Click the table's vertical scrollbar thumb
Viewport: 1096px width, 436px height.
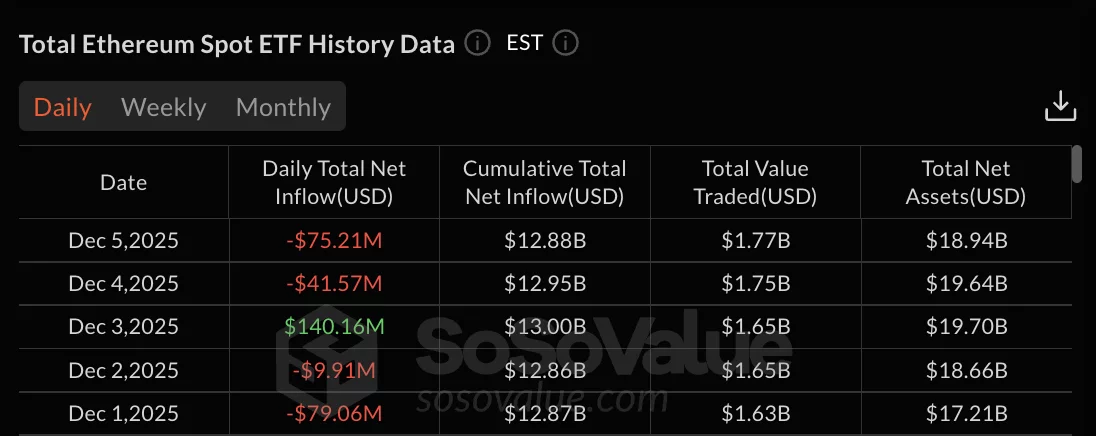[1077, 164]
